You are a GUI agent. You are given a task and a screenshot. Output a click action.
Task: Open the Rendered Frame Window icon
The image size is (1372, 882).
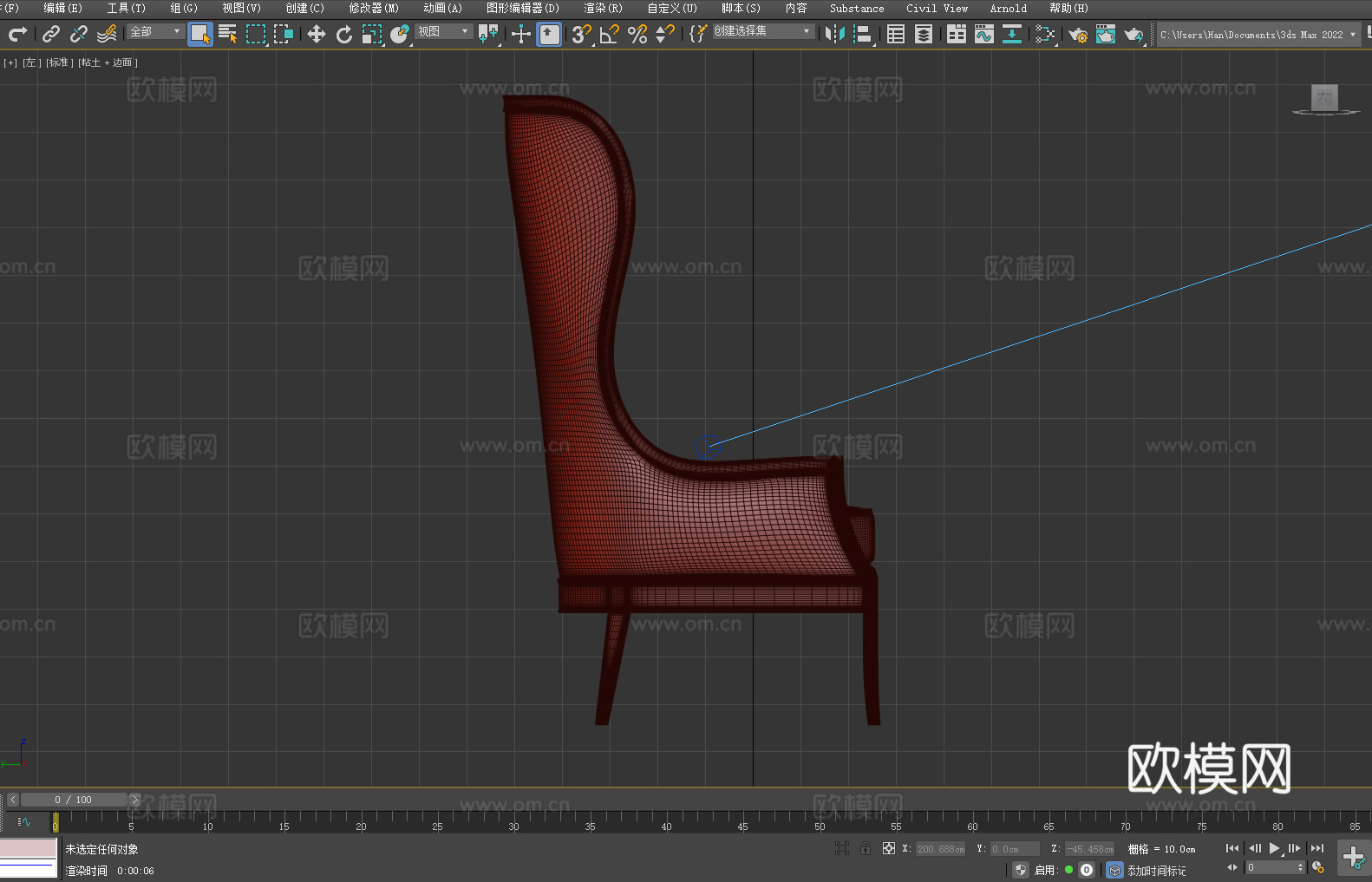point(1106,34)
